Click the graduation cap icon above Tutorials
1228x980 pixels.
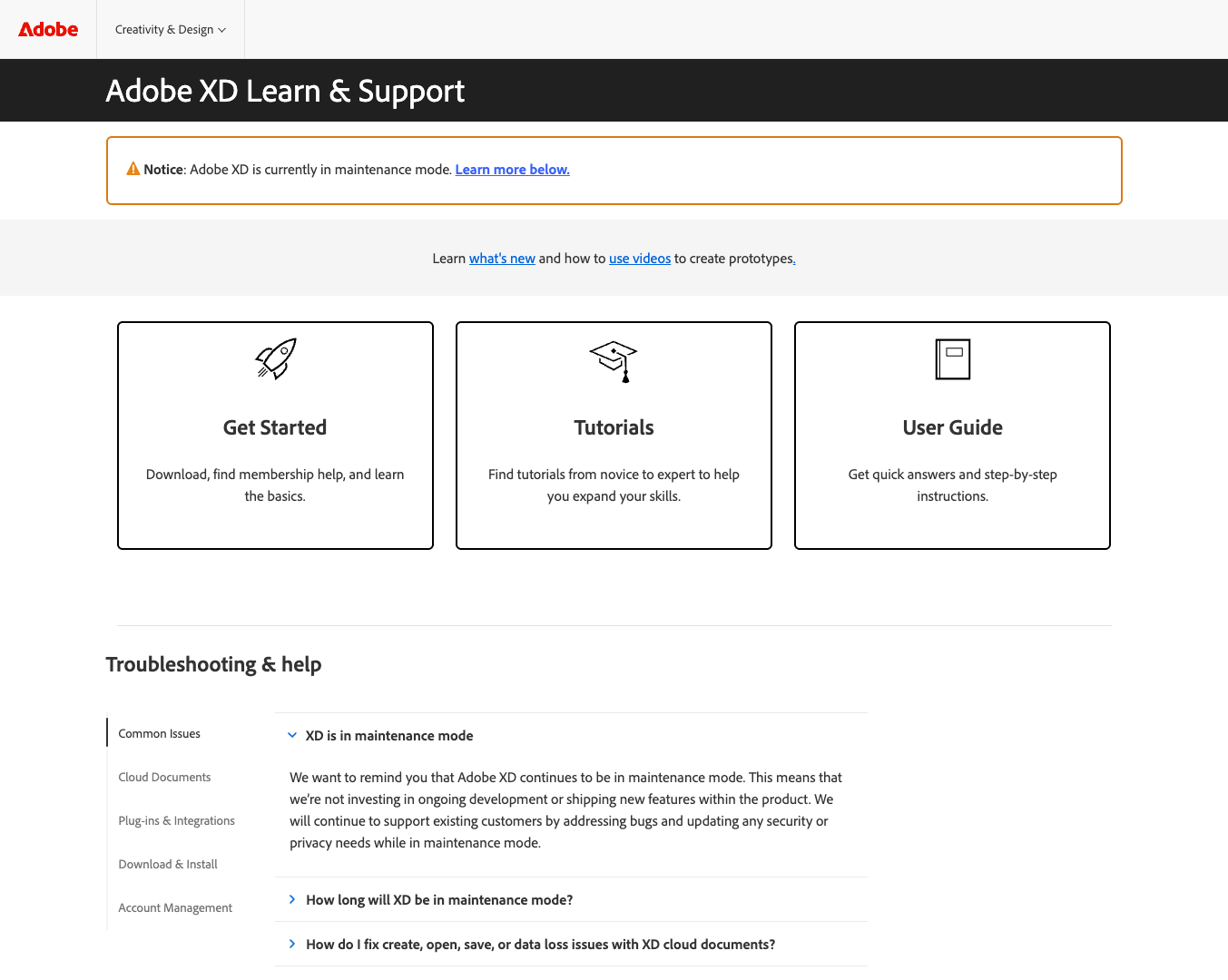(x=613, y=361)
